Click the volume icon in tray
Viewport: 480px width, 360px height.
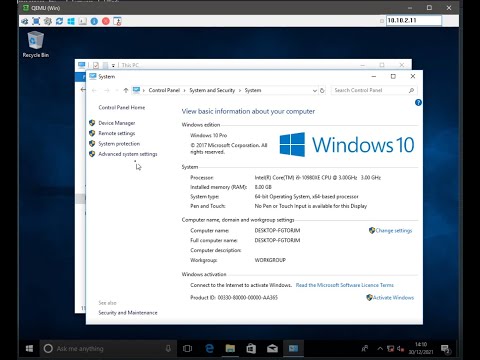(400, 349)
